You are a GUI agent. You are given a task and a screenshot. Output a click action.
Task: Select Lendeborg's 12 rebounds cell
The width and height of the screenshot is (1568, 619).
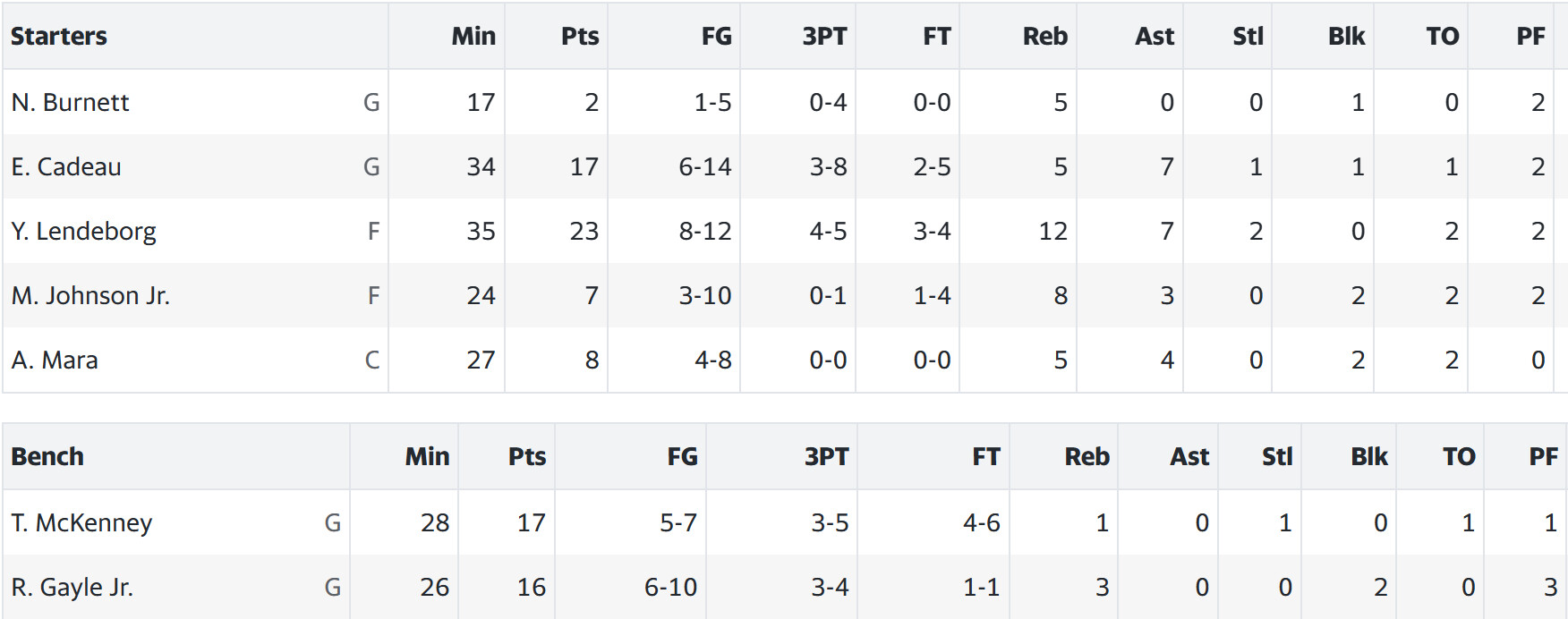pos(1053,232)
